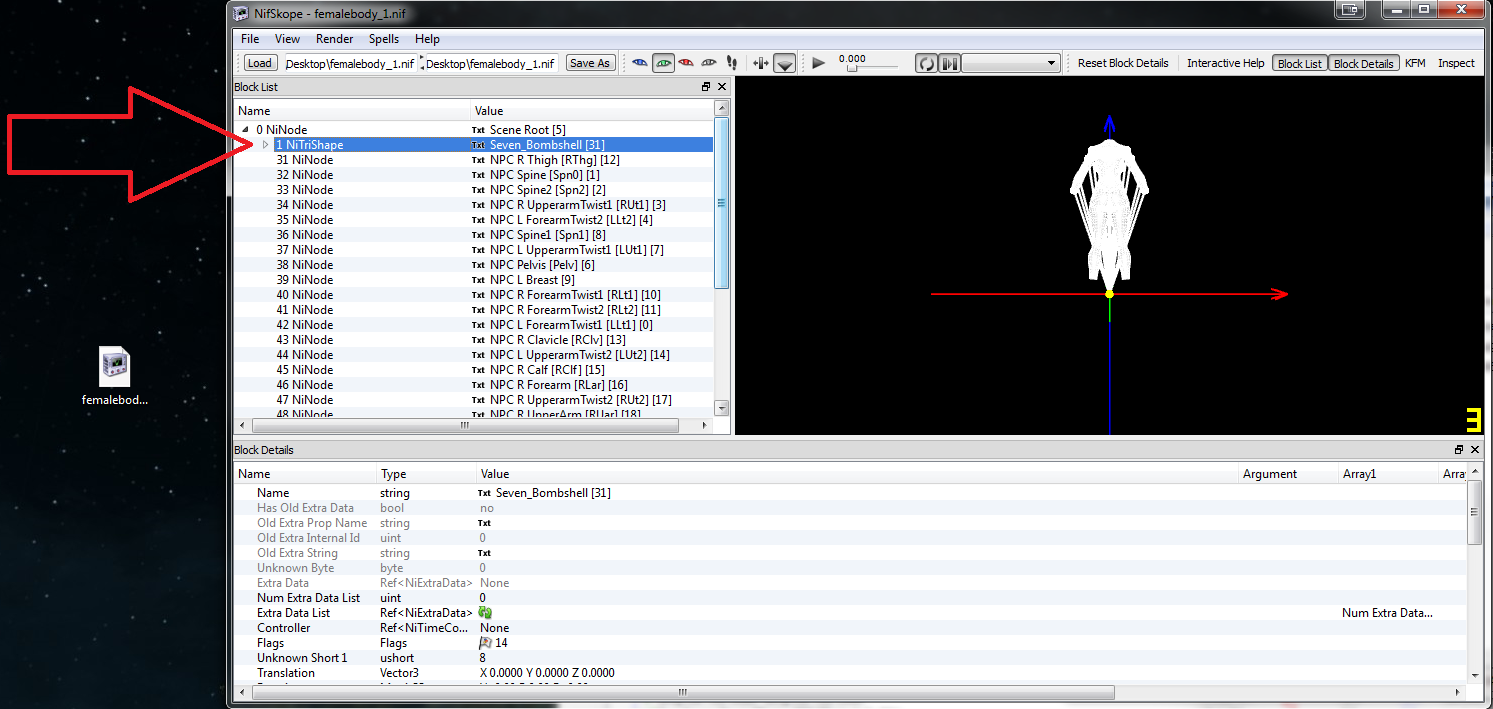Toggle the Block List panel button
The width and height of the screenshot is (1493, 709).
[x=1299, y=62]
